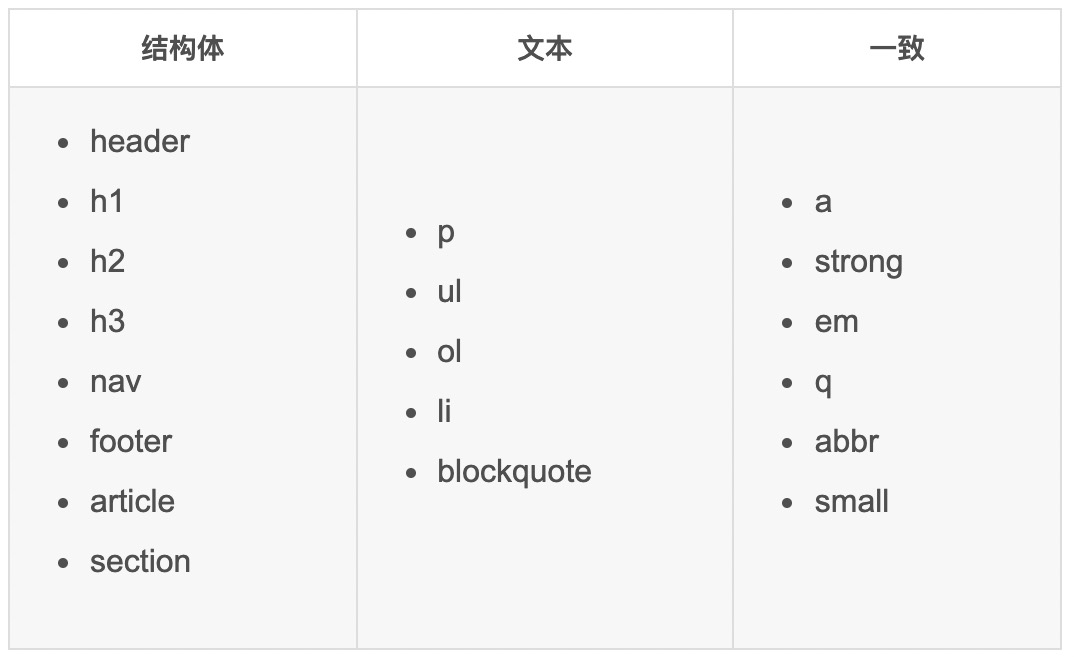Screen dimensions: 1076x662
Task: Select the em list item
Action: tap(837, 322)
